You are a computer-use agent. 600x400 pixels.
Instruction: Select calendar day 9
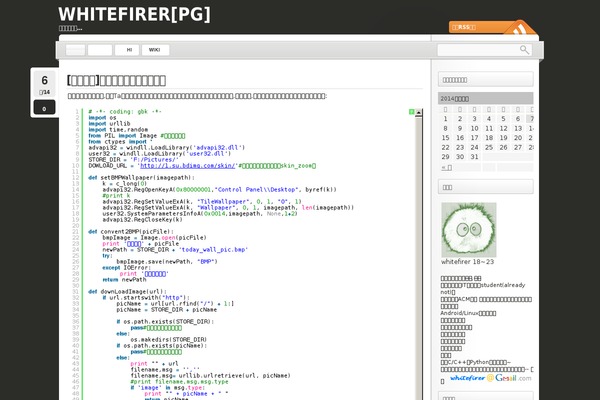460,129
